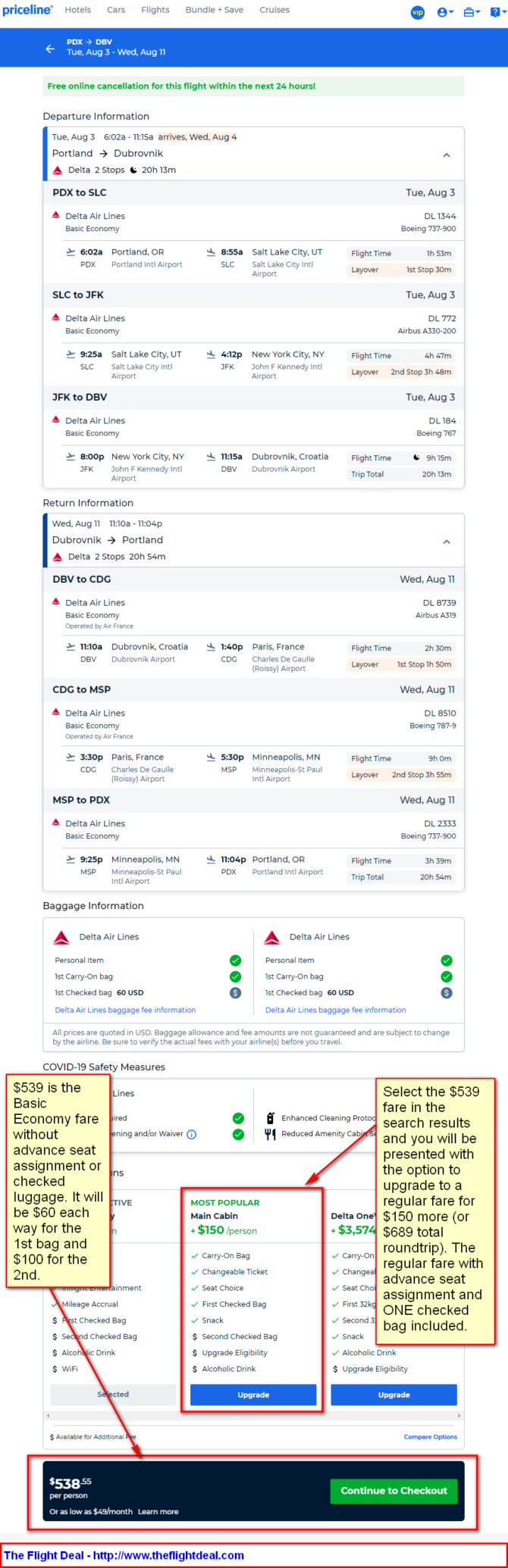Image resolution: width=508 pixels, height=1568 pixels.
Task: Open the Cars tab
Action: coord(116,10)
